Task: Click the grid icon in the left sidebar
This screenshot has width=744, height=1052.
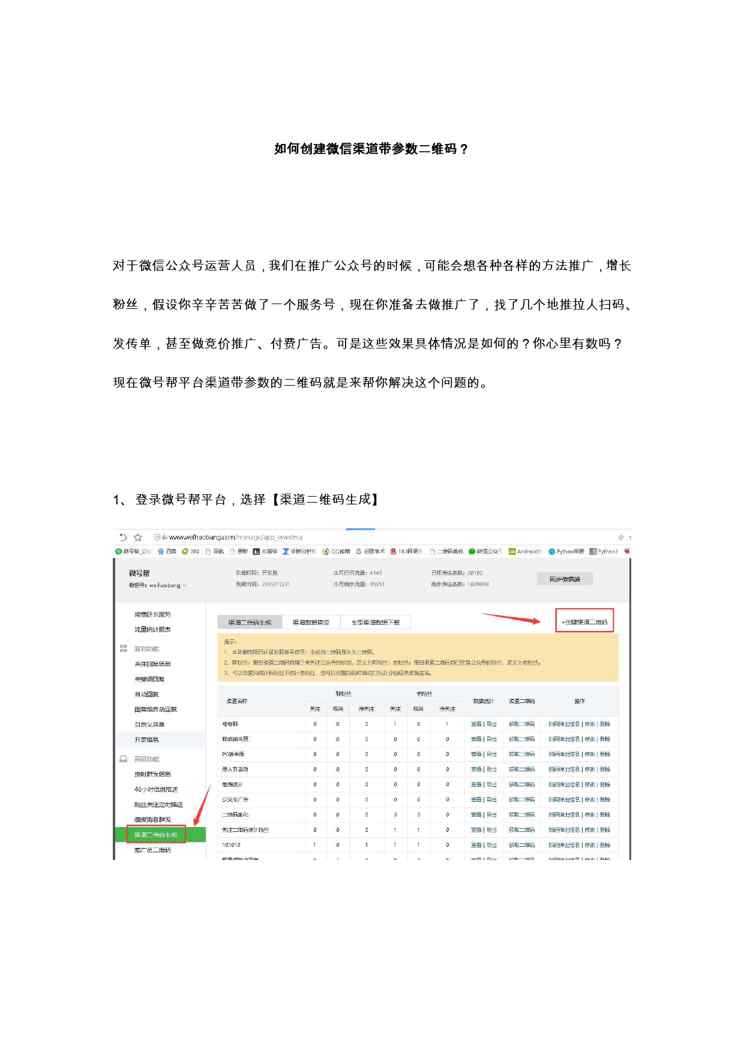Action: point(123,648)
